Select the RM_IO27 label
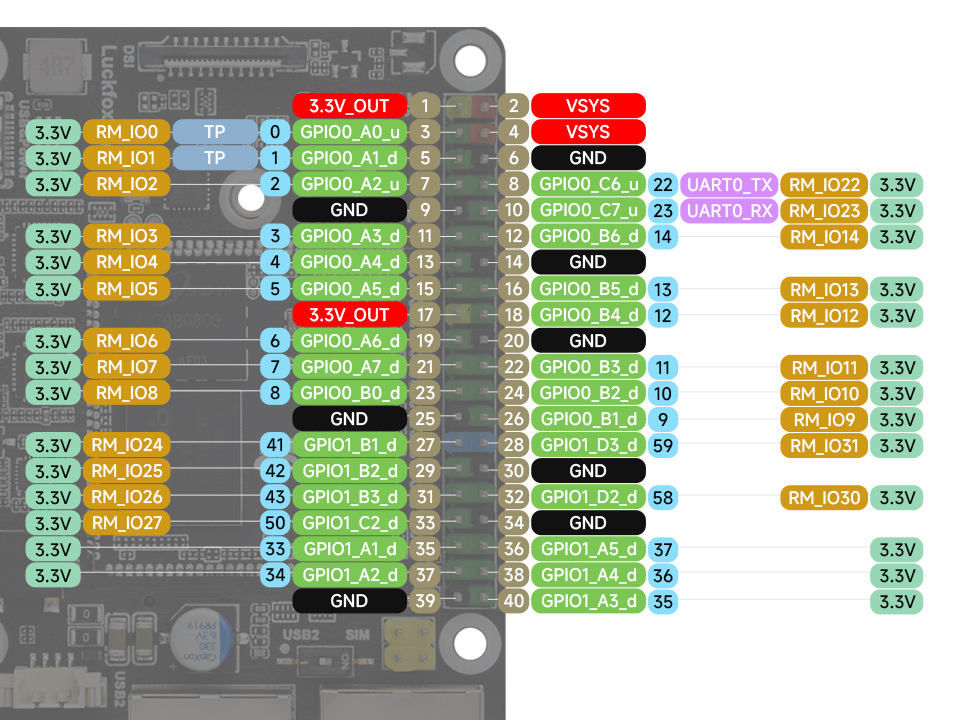Image resolution: width=960 pixels, height=720 pixels. (x=125, y=523)
